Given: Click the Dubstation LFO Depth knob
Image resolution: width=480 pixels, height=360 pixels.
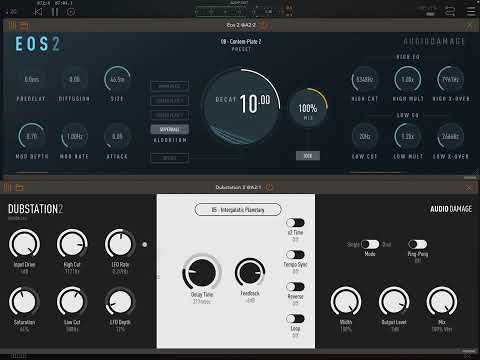Looking at the screenshot, I should (x=120, y=302).
